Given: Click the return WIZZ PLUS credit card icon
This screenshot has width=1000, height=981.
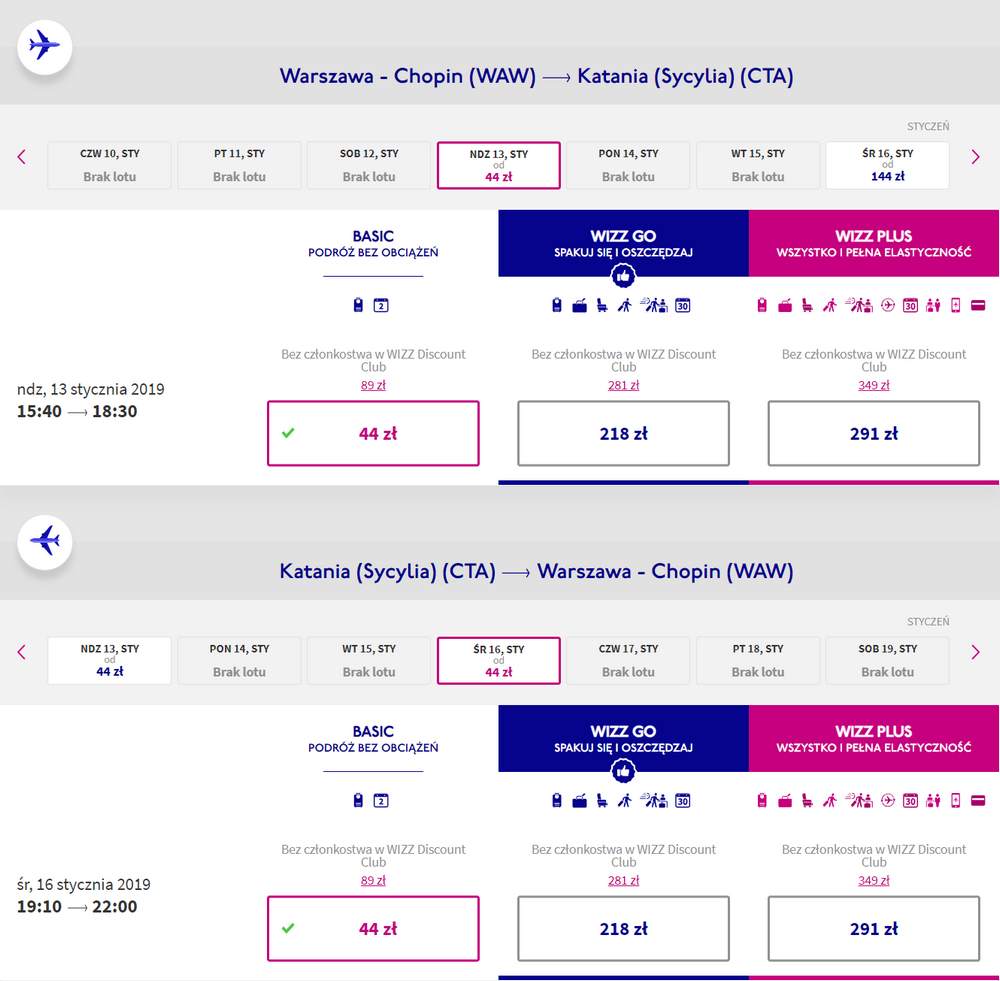Looking at the screenshot, I should (978, 800).
